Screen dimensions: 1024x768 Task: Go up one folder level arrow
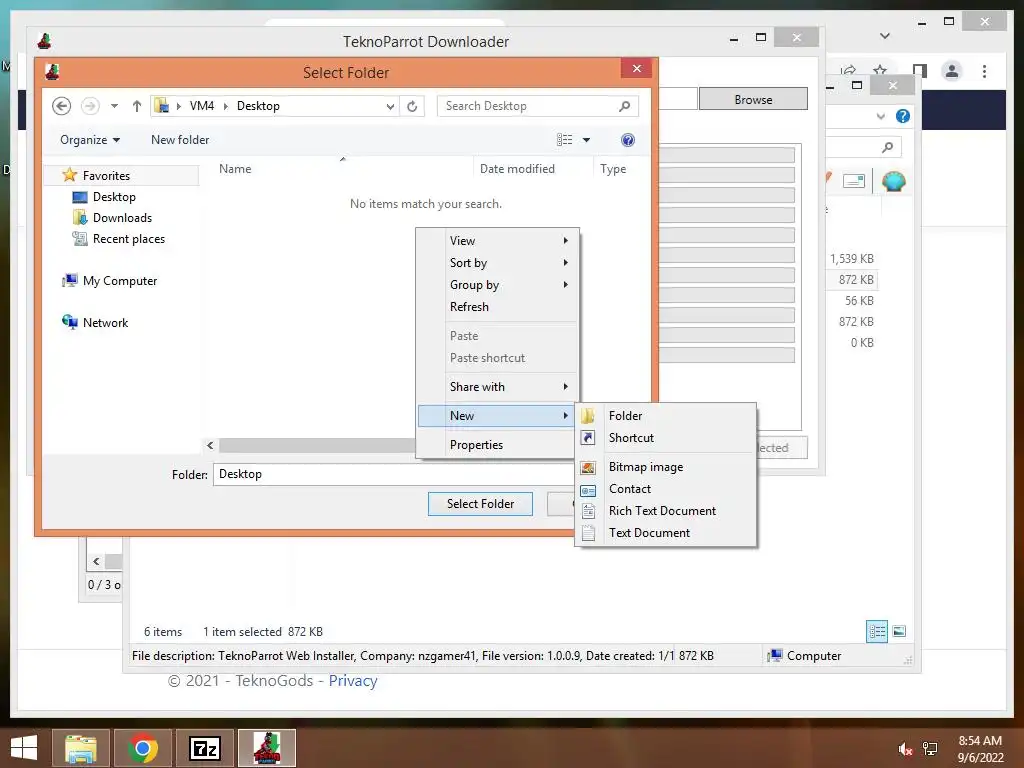[136, 106]
